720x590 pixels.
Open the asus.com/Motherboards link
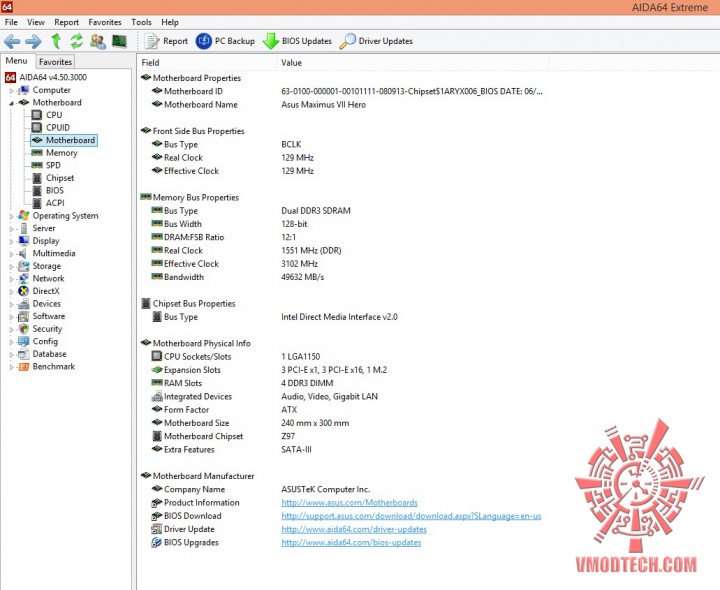coord(349,502)
